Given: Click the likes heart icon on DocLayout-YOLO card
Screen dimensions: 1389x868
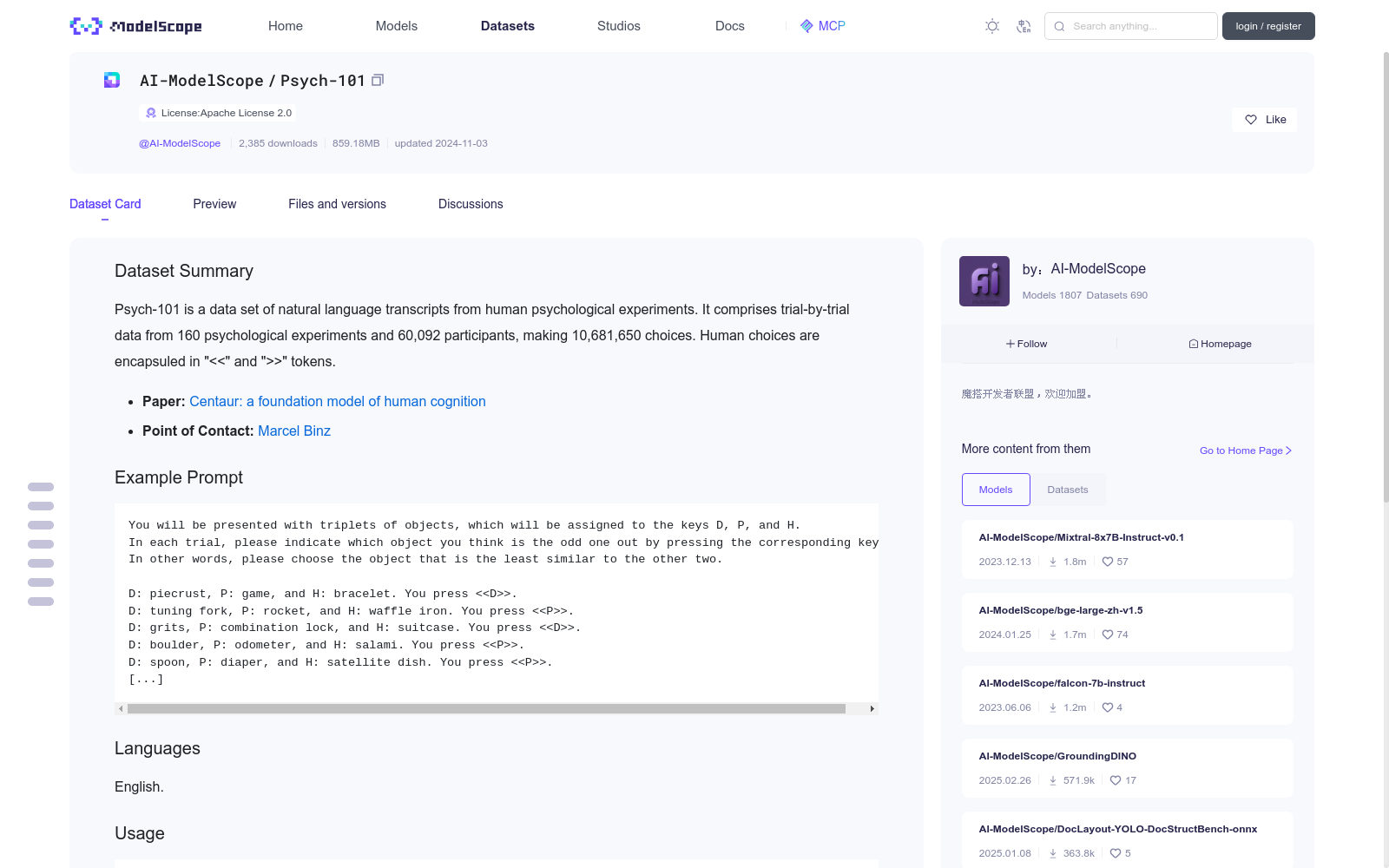Looking at the screenshot, I should coord(1116,853).
